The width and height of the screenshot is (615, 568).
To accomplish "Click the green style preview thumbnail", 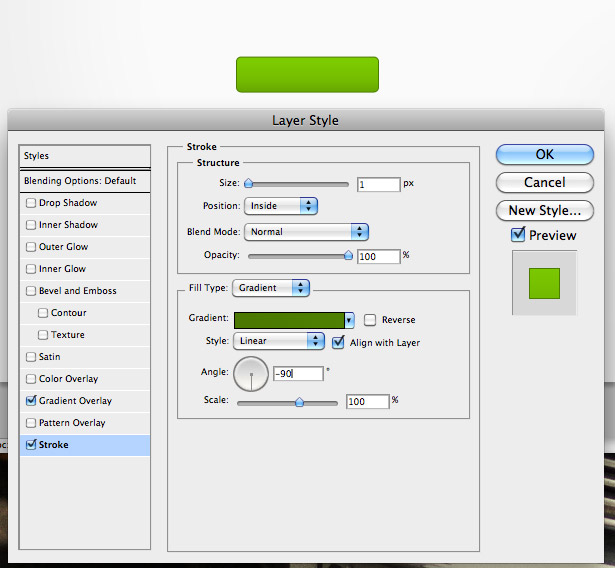I will point(544,284).
